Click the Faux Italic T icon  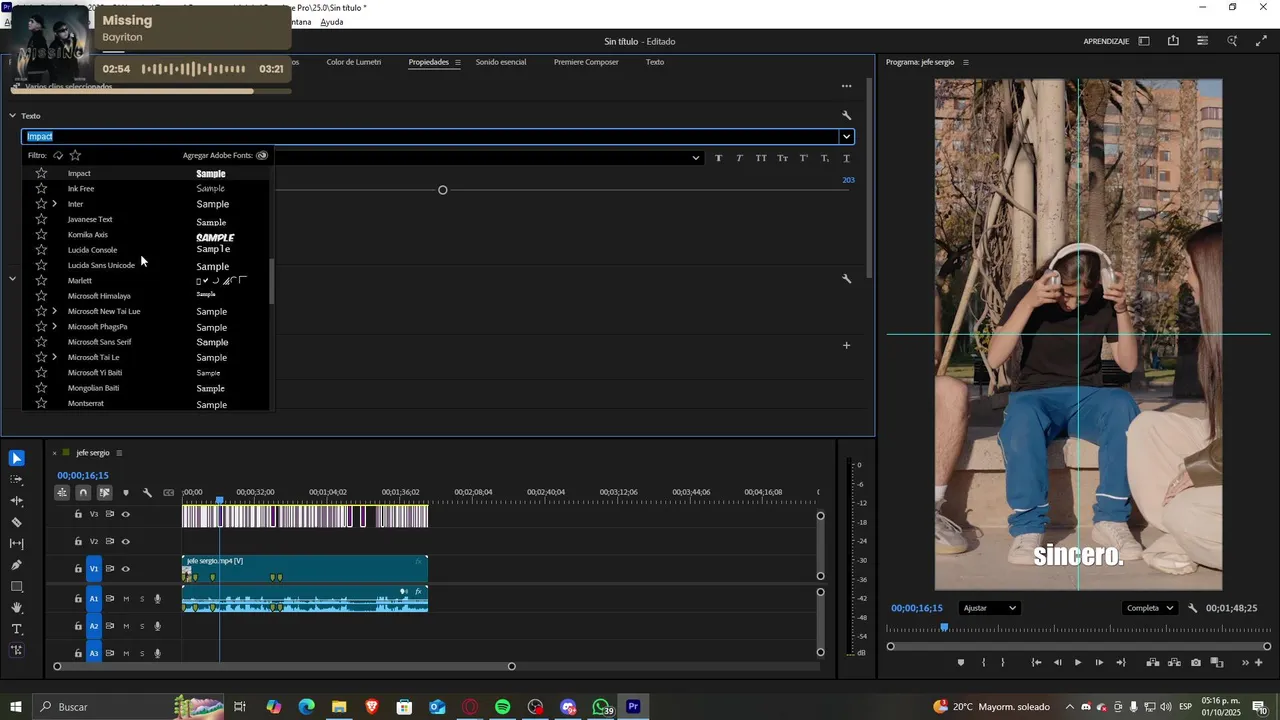[x=740, y=158]
